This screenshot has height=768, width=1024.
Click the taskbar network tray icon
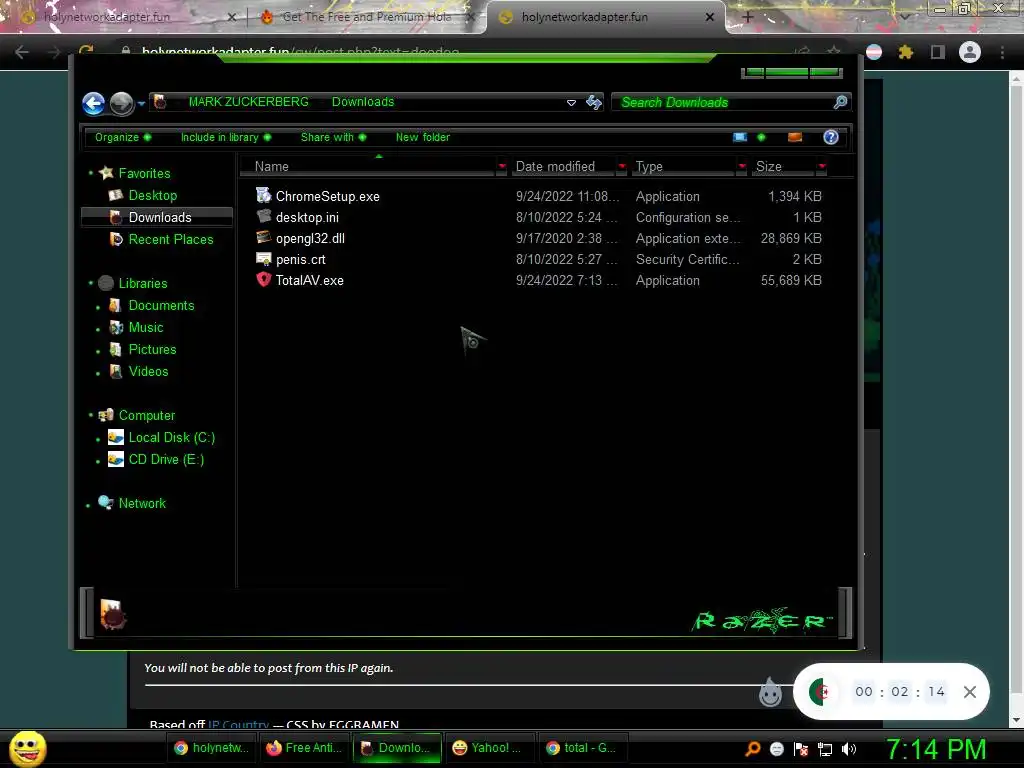click(825, 750)
